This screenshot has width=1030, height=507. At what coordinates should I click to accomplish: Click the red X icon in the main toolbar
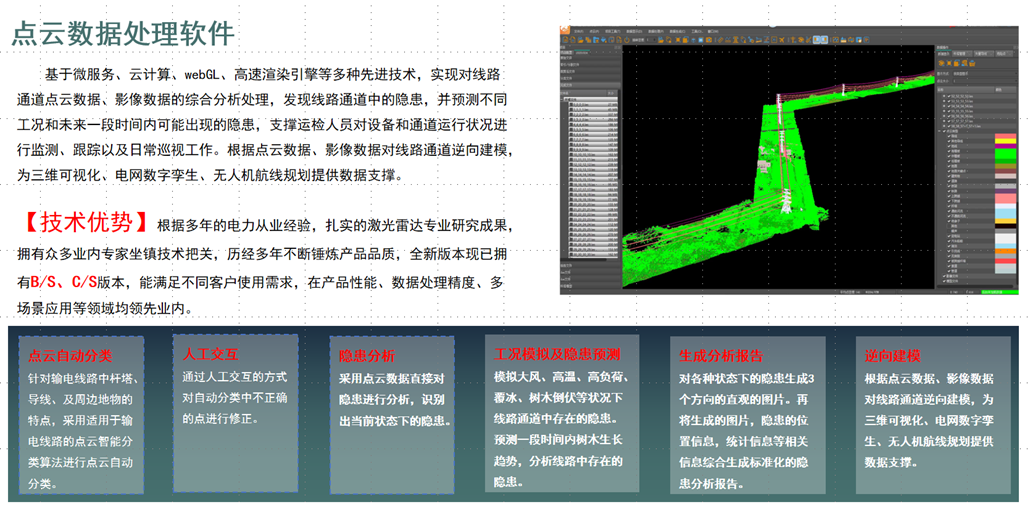click(781, 40)
